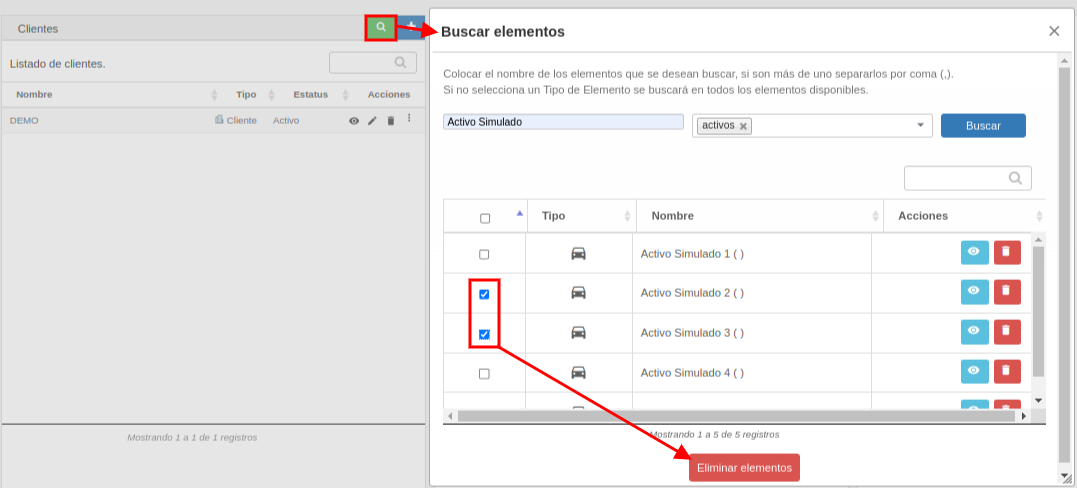This screenshot has height=488, width=1077.
Task: Remove the activos tag from type selector
Action: click(743, 126)
